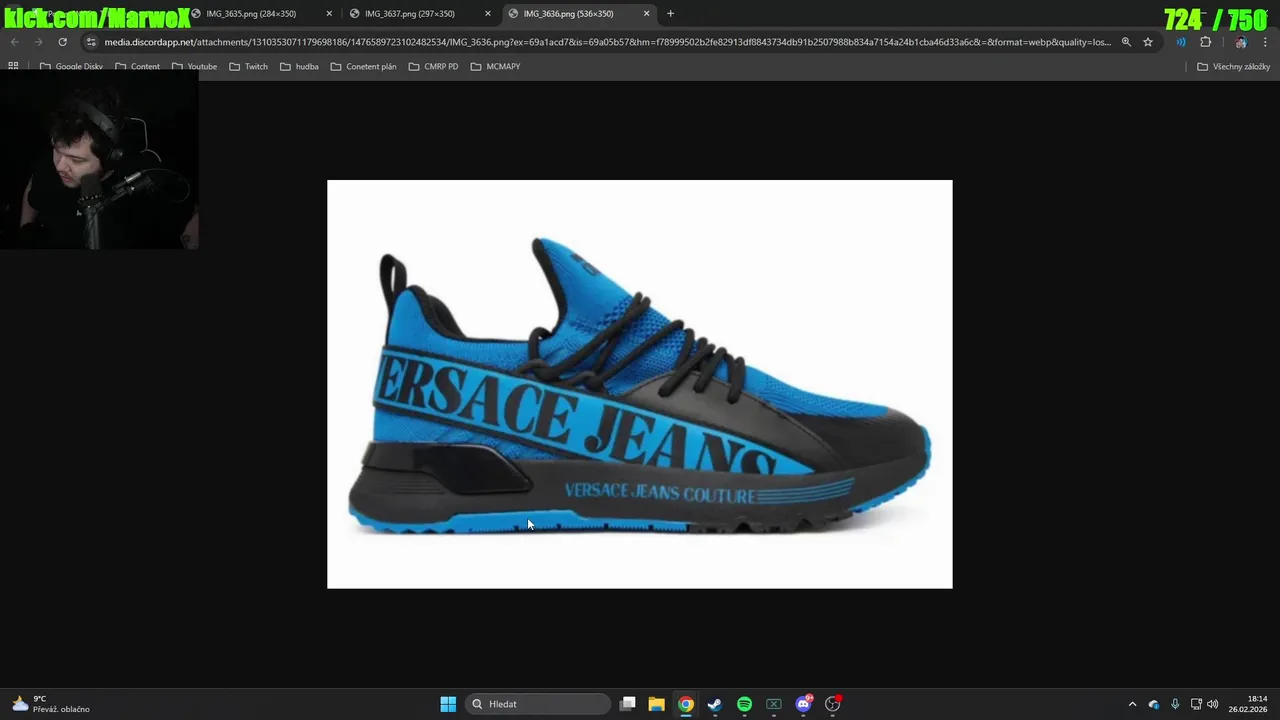Image resolution: width=1280 pixels, height=720 pixels.
Task: Click the Versace Jeans sneaker image
Action: 640,384
